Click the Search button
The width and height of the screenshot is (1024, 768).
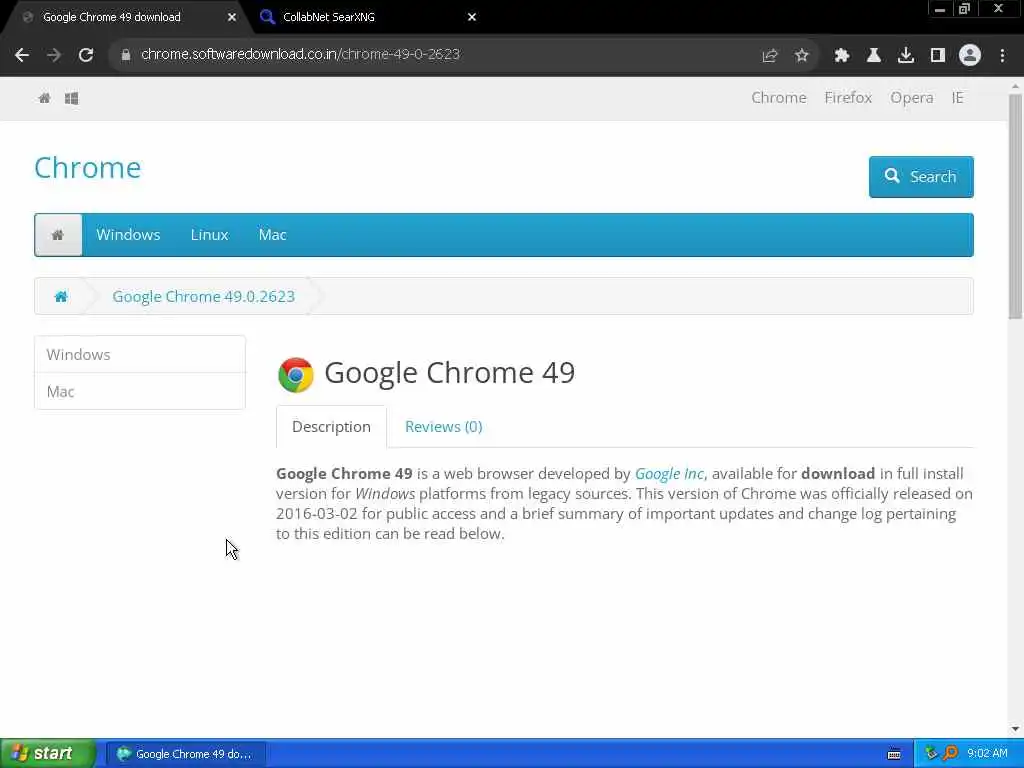tap(921, 176)
